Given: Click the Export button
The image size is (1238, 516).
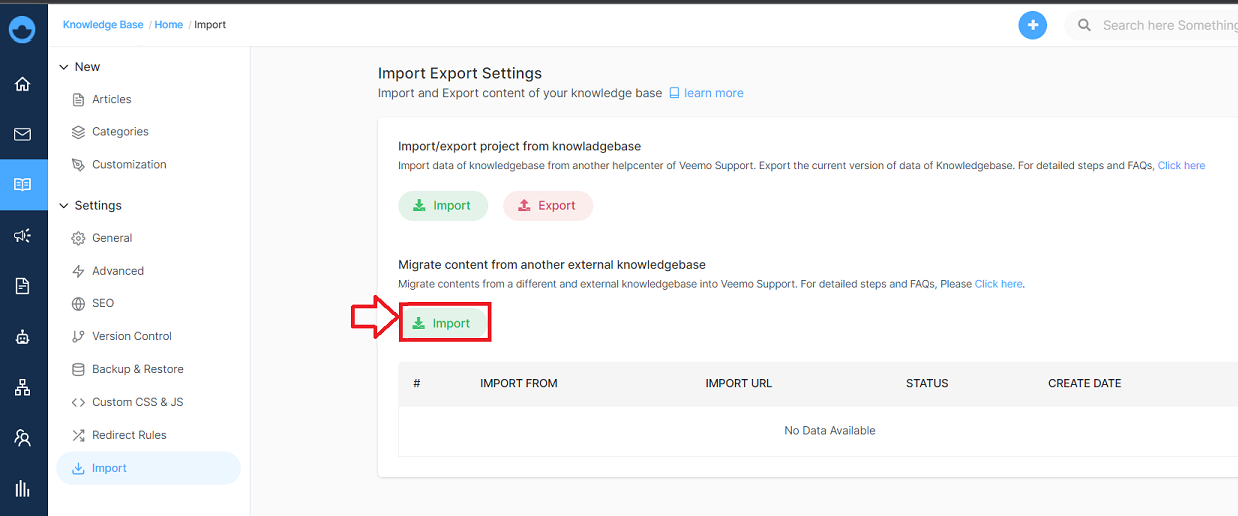Looking at the screenshot, I should pos(548,205).
